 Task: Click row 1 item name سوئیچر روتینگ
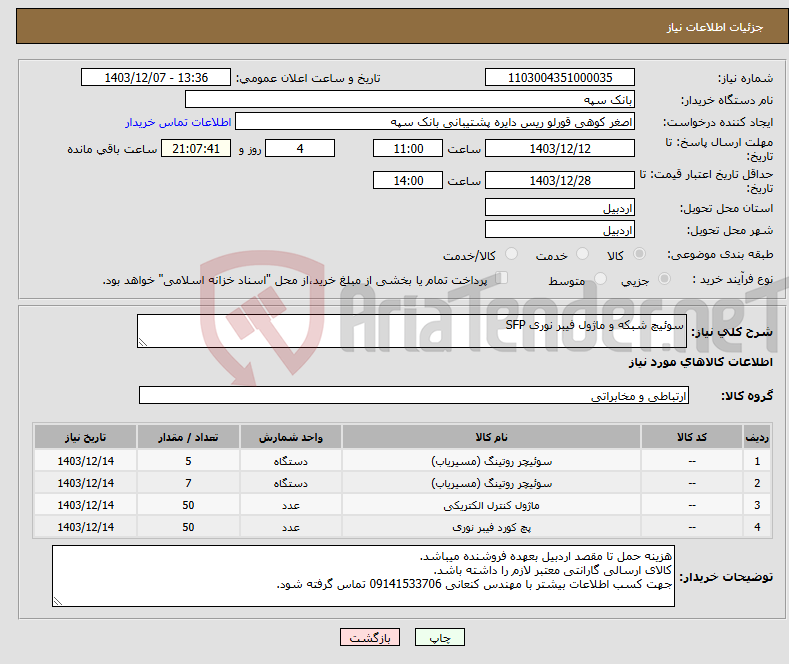coord(491,461)
